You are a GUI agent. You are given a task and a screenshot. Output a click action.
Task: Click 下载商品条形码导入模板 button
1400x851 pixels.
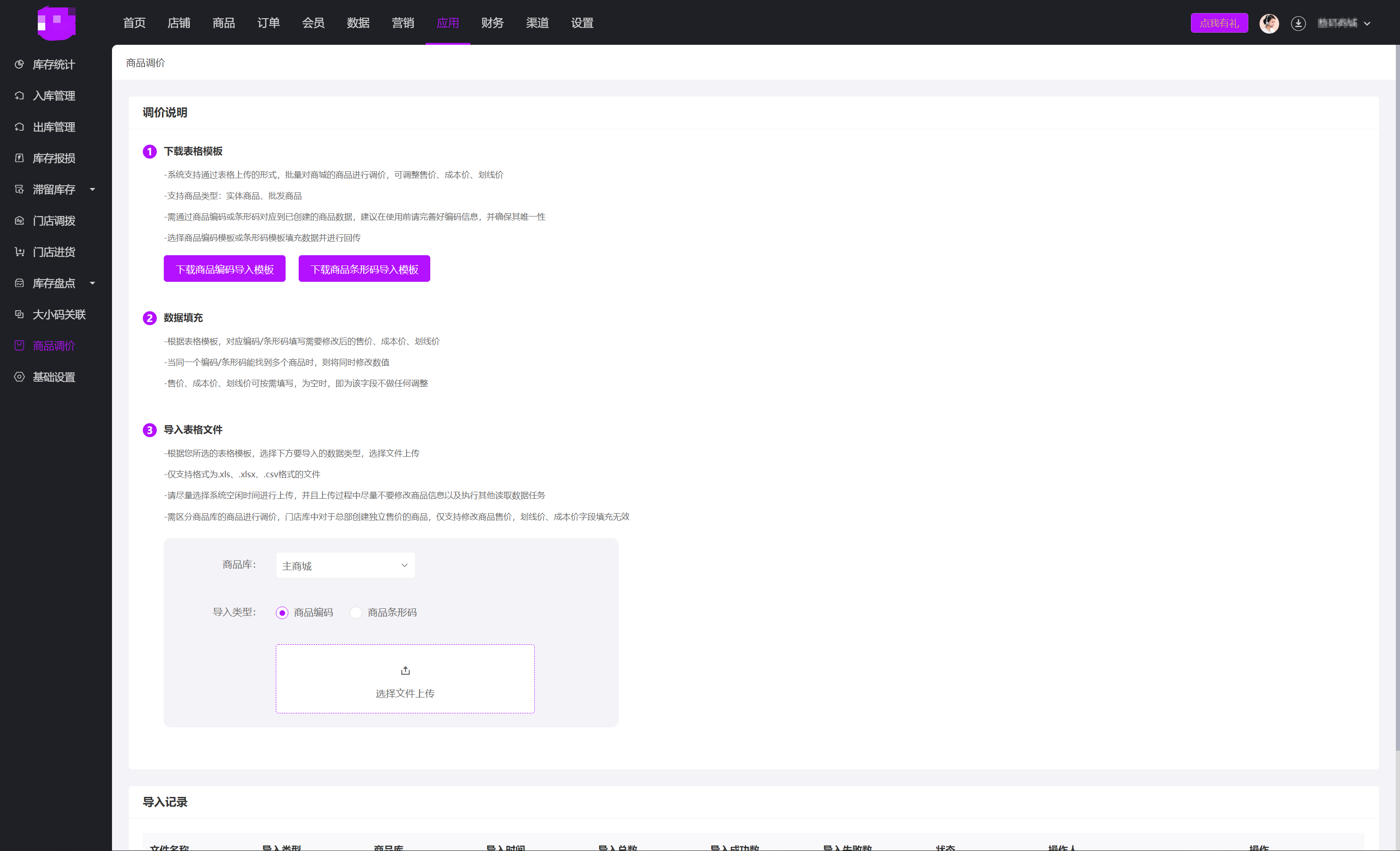click(x=364, y=269)
